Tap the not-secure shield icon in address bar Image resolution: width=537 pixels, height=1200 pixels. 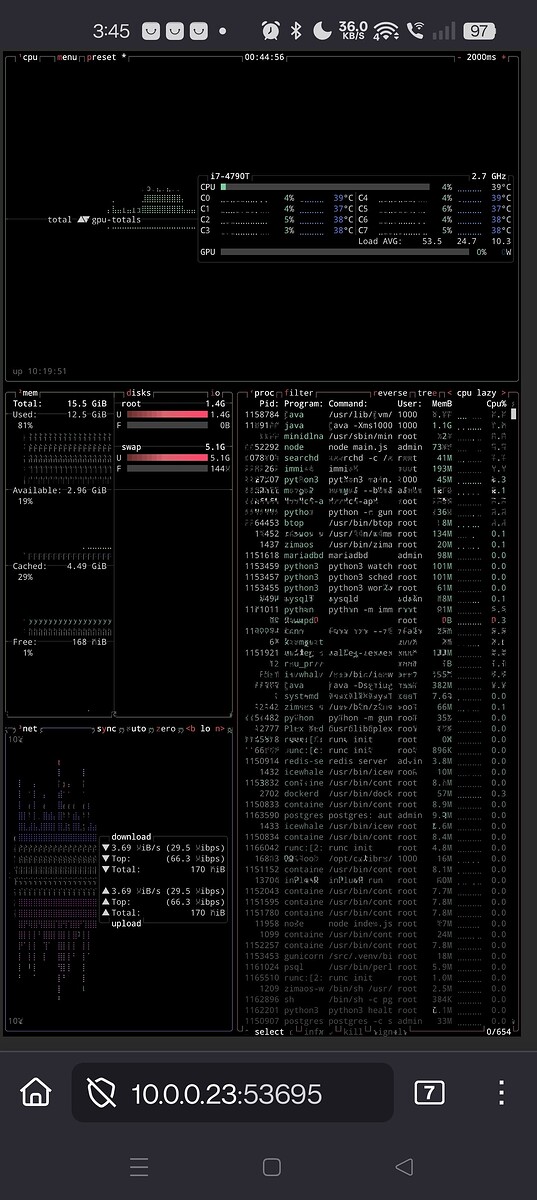(x=102, y=1092)
